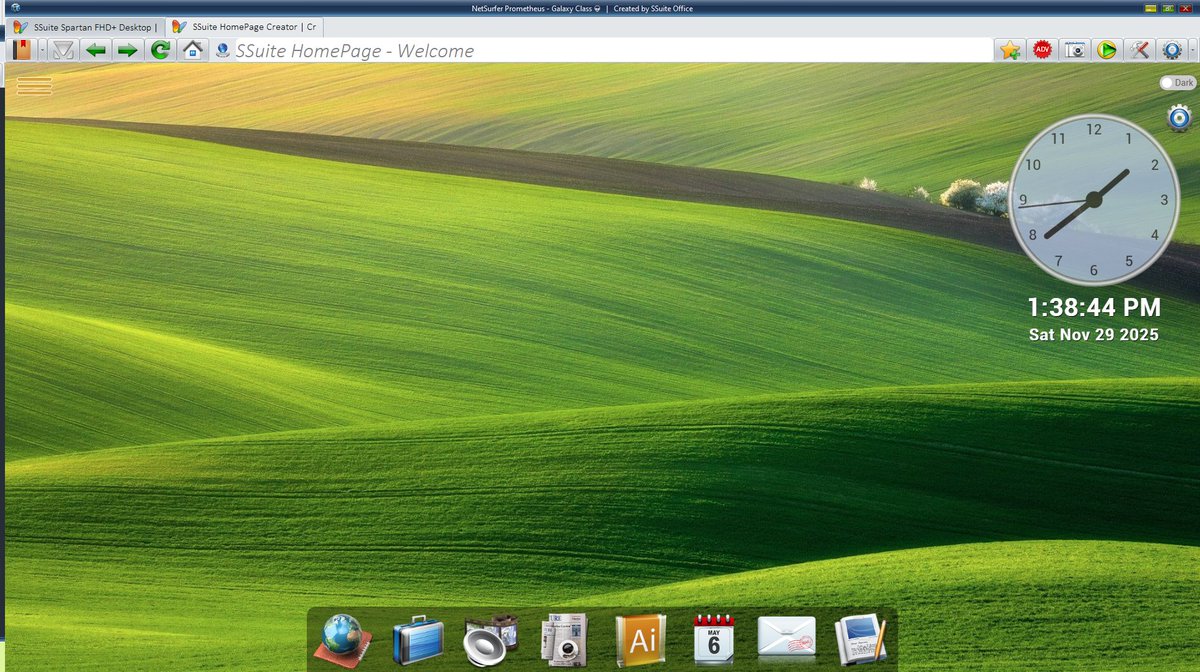The width and height of the screenshot is (1200, 672).
Task: Click the star icon to add favorite
Action: click(x=1009, y=49)
